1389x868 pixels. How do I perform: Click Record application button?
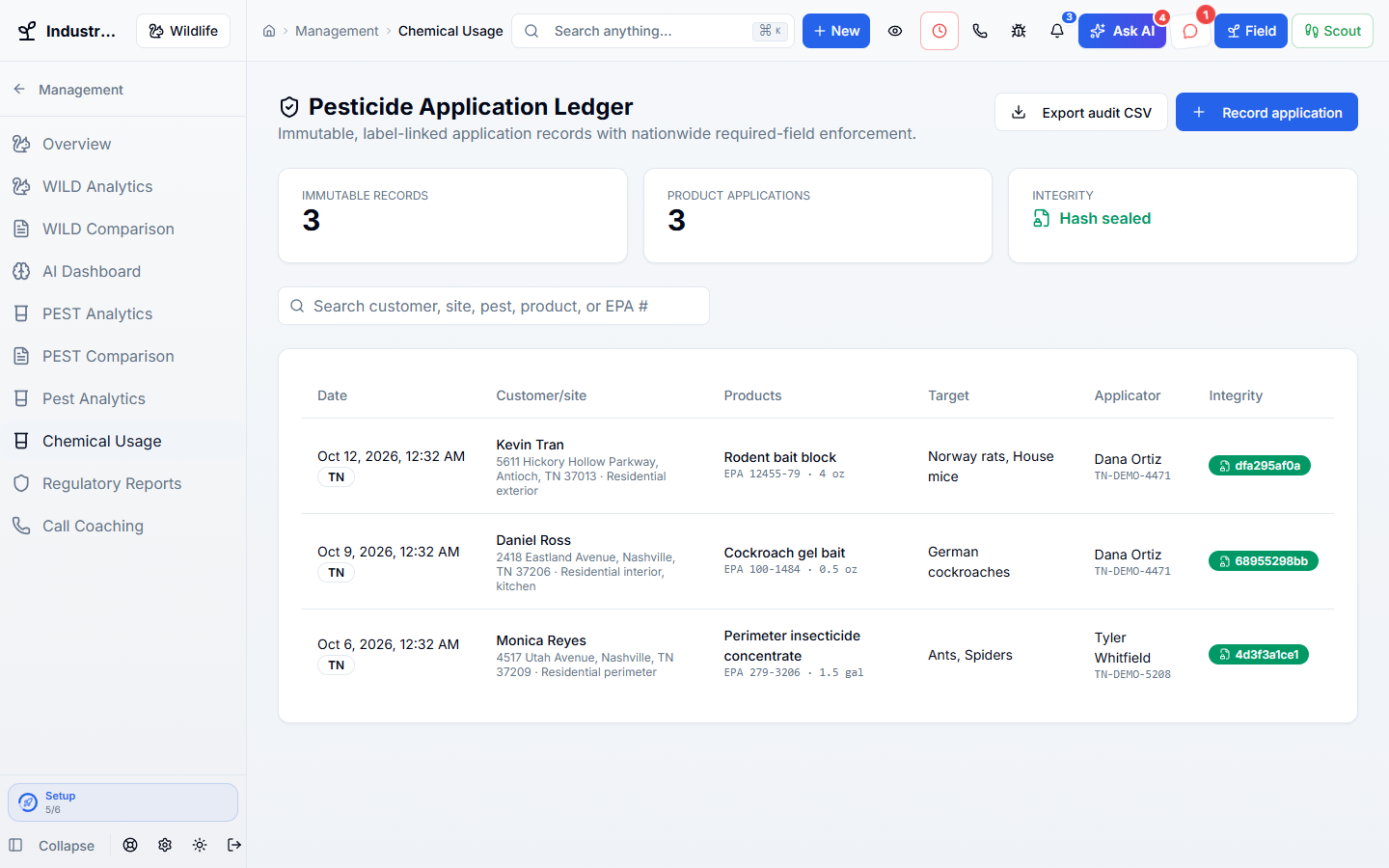pos(1266,112)
